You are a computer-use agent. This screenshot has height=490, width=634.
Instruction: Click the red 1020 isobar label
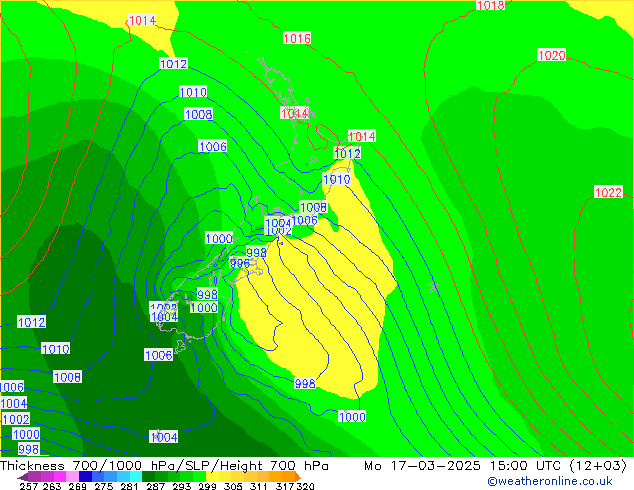[x=552, y=55]
